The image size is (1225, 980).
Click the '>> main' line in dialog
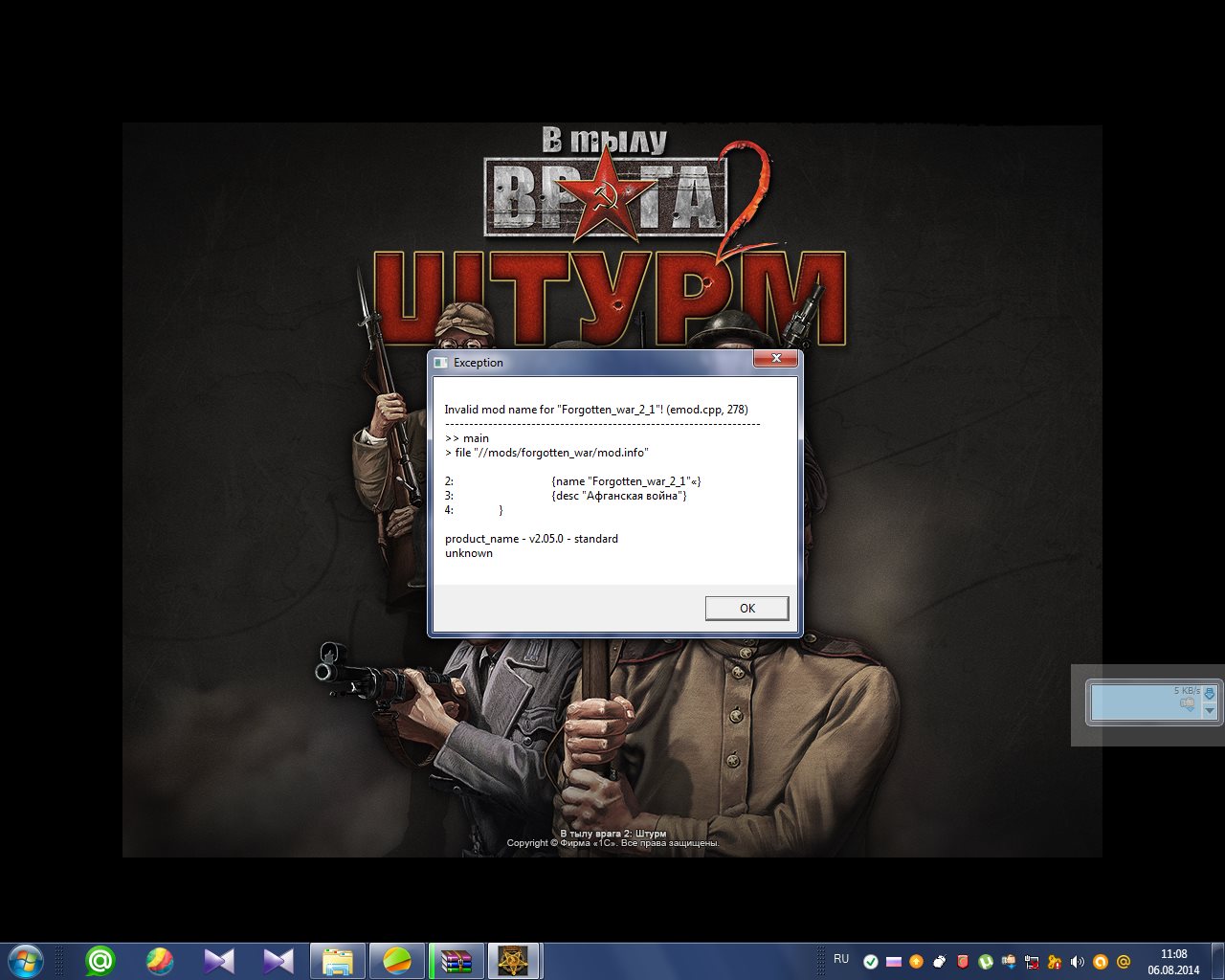point(467,438)
